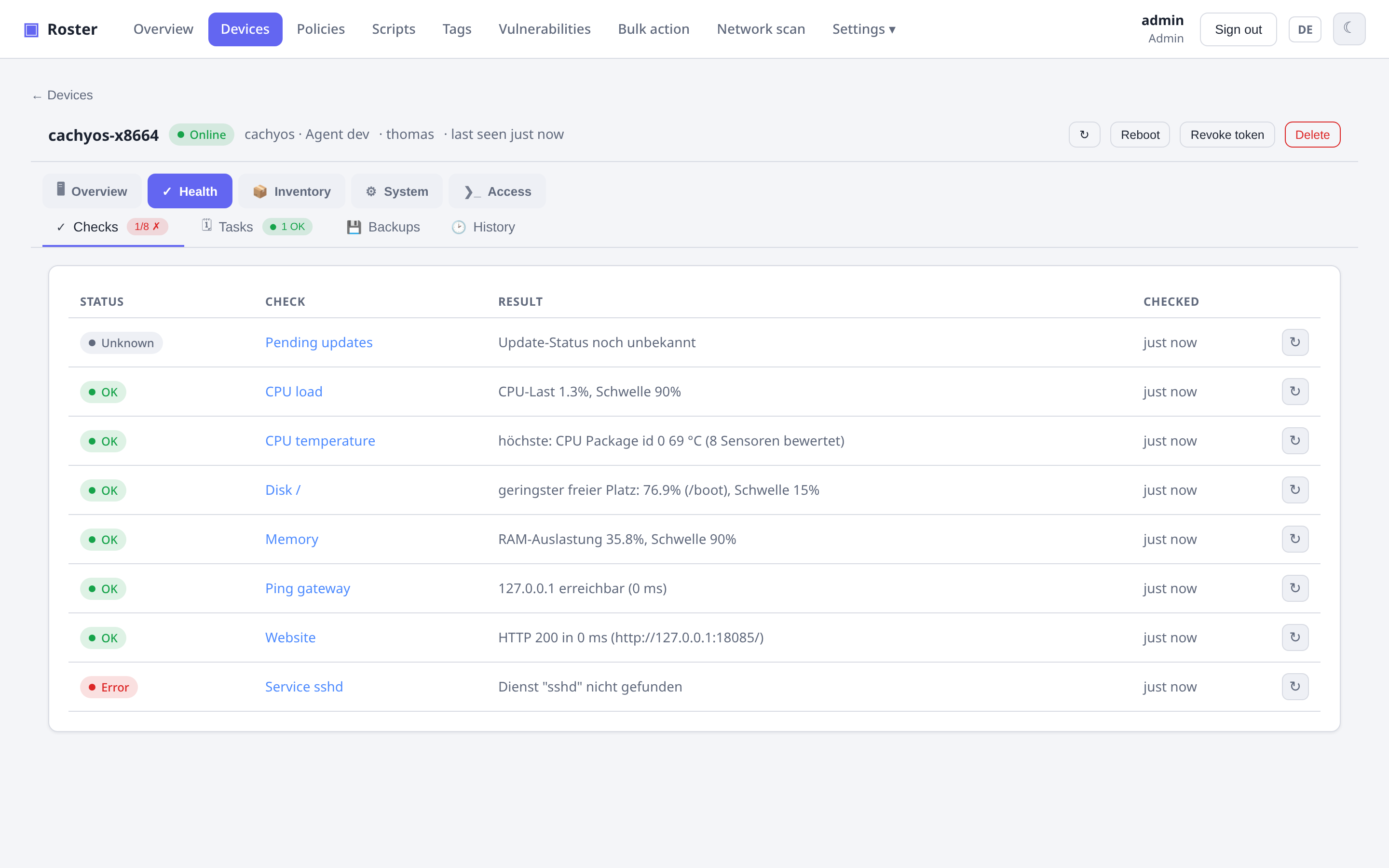Switch to the Access tab

[497, 191]
